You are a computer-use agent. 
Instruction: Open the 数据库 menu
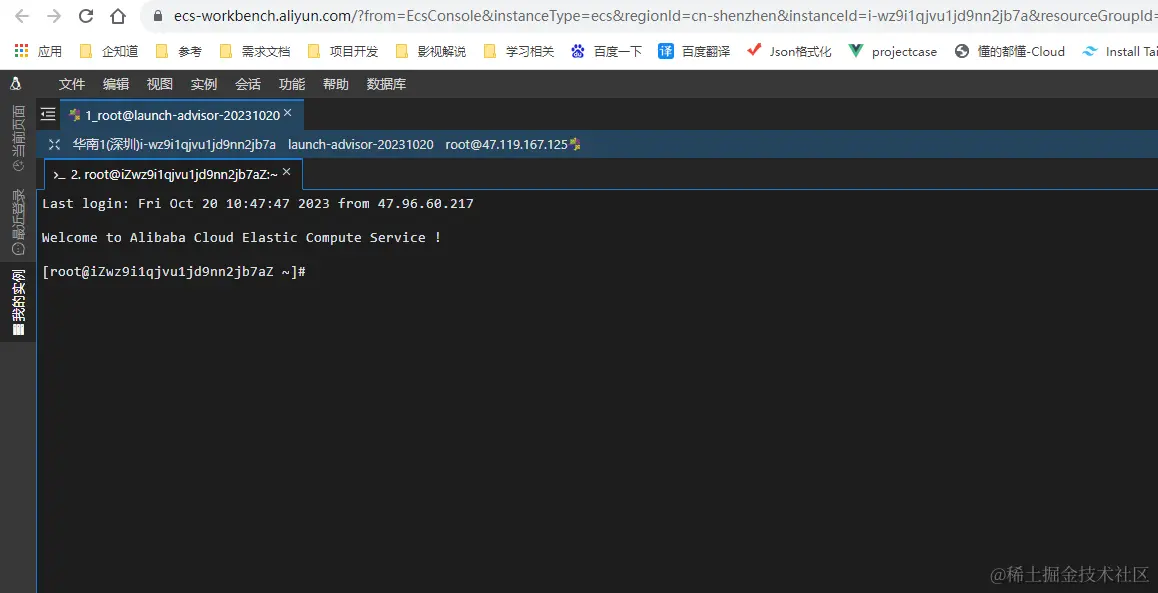coord(386,84)
